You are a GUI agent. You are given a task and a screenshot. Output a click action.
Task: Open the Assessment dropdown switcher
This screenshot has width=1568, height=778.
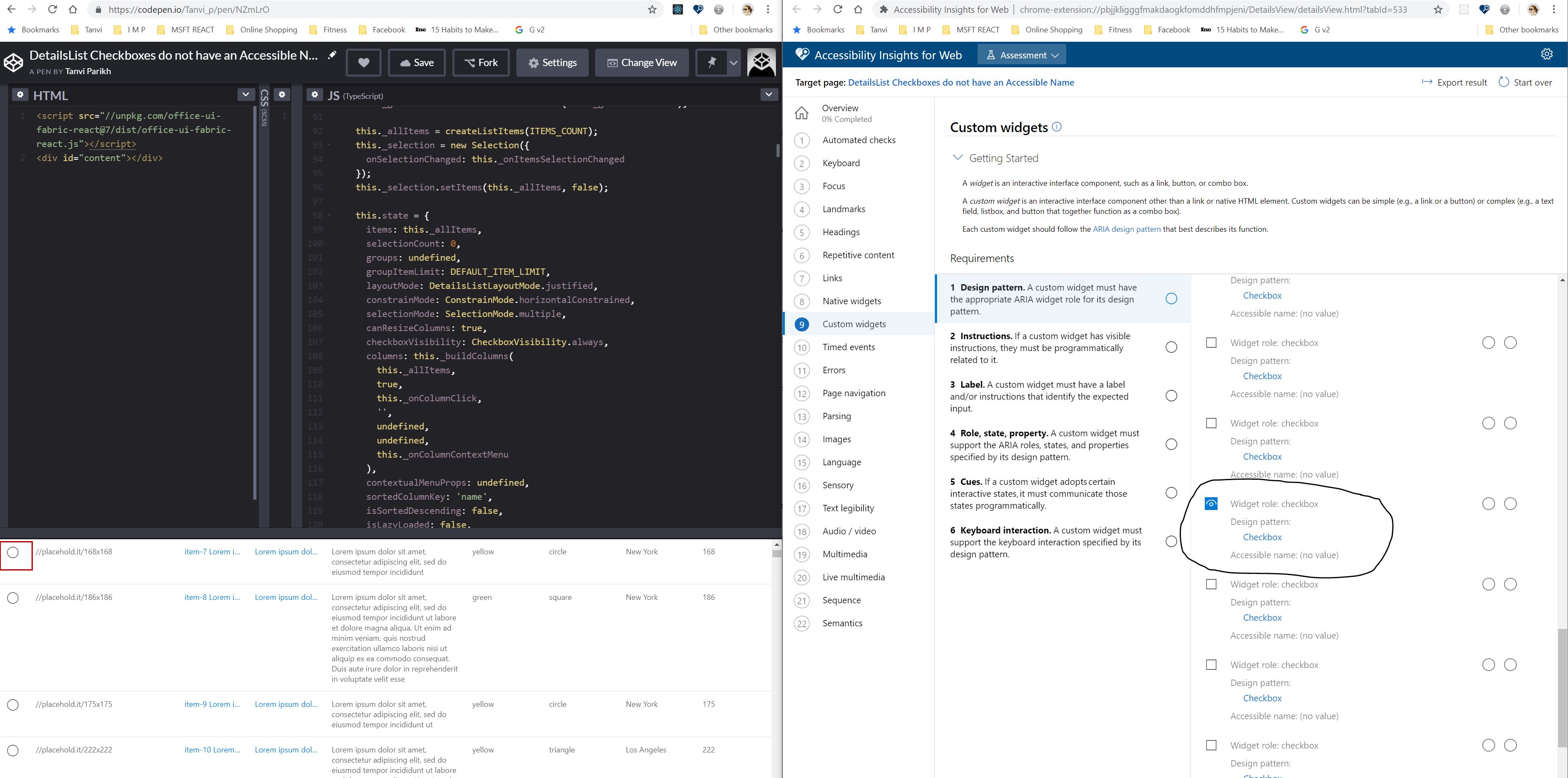[1023, 55]
